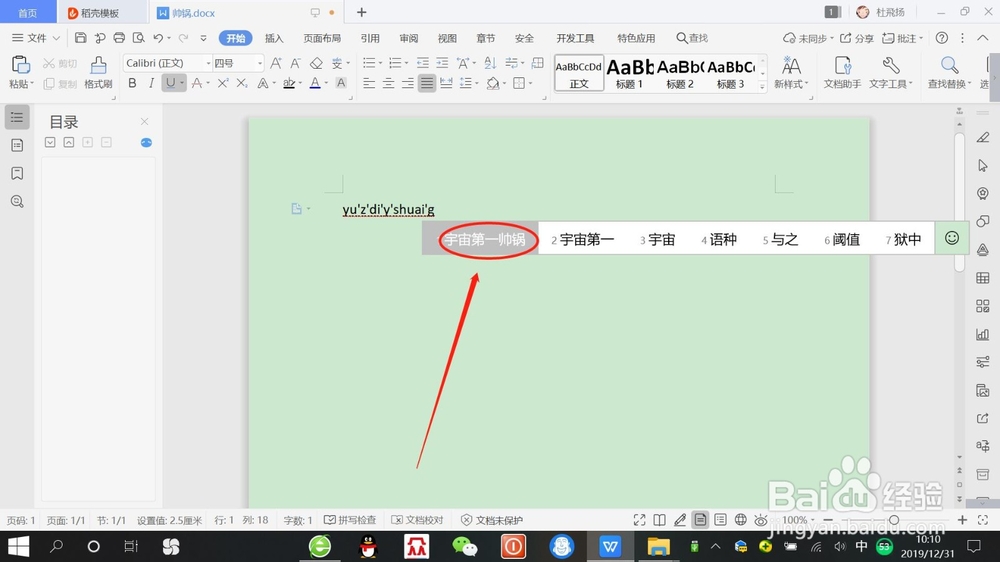
Task: Click the fullscreen icon in status bar
Action: (x=639, y=520)
